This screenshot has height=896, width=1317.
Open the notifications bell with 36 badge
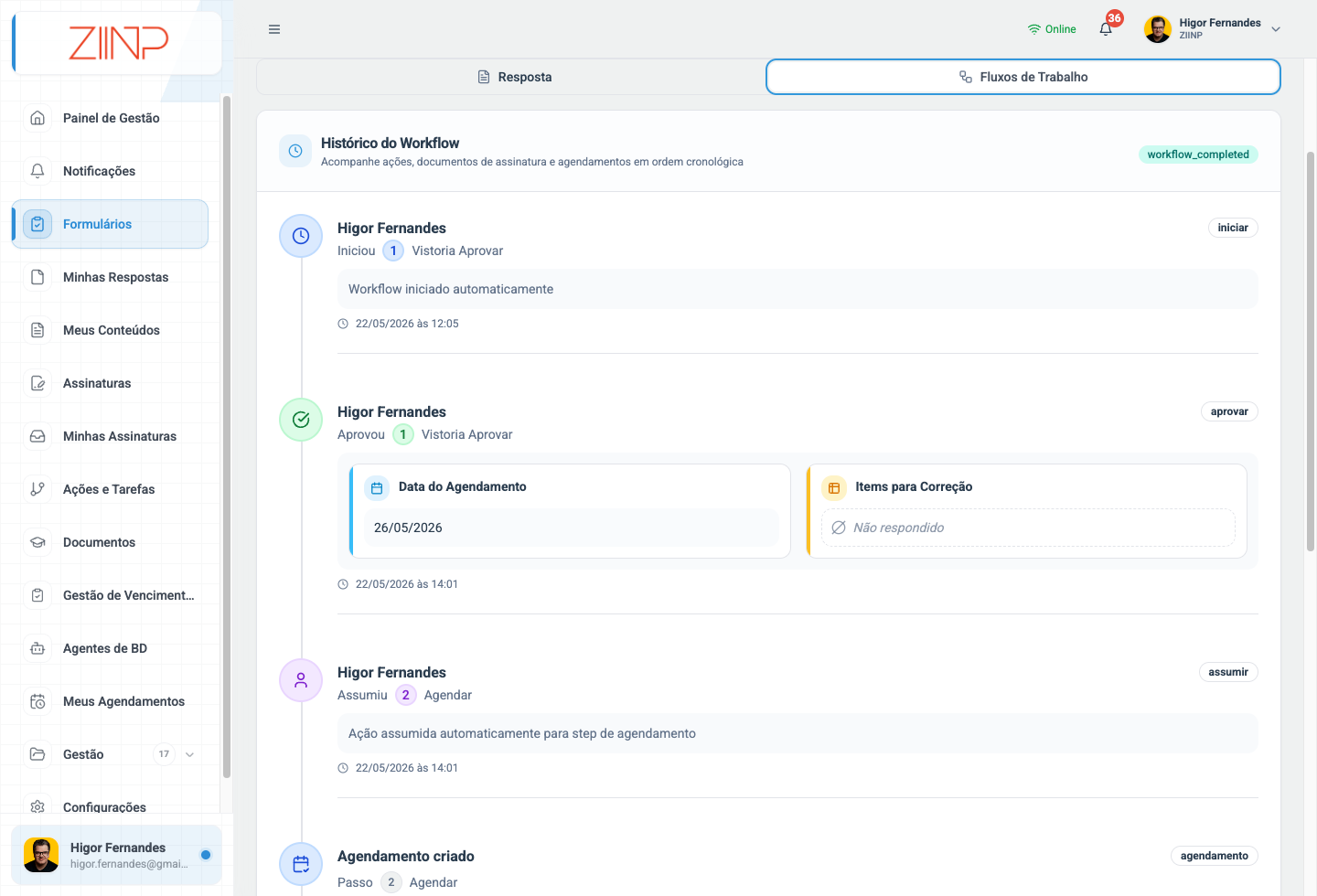[x=1106, y=29]
